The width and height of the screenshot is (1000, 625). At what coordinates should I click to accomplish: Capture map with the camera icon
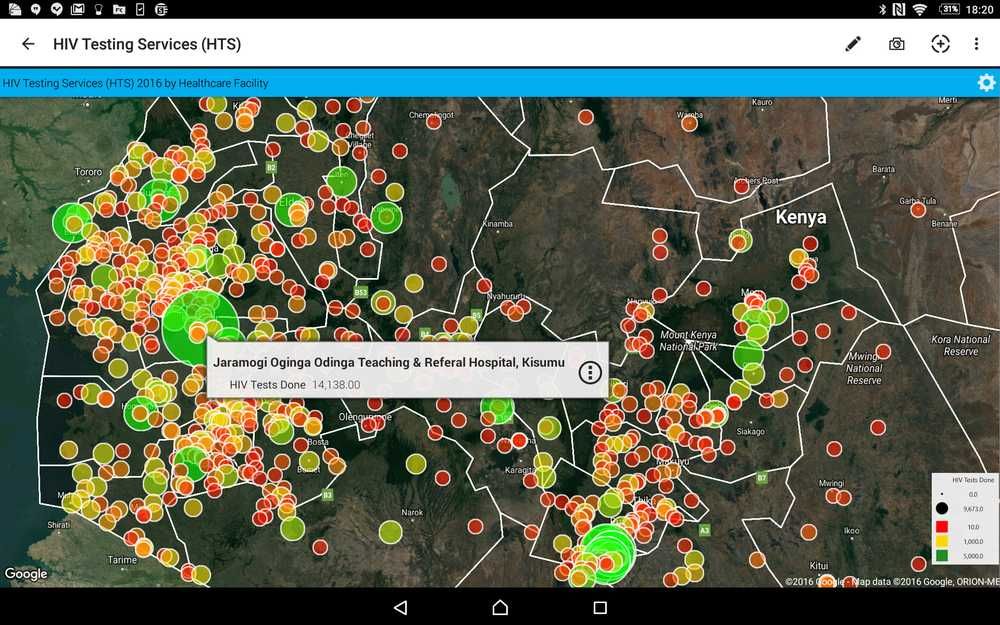click(897, 44)
